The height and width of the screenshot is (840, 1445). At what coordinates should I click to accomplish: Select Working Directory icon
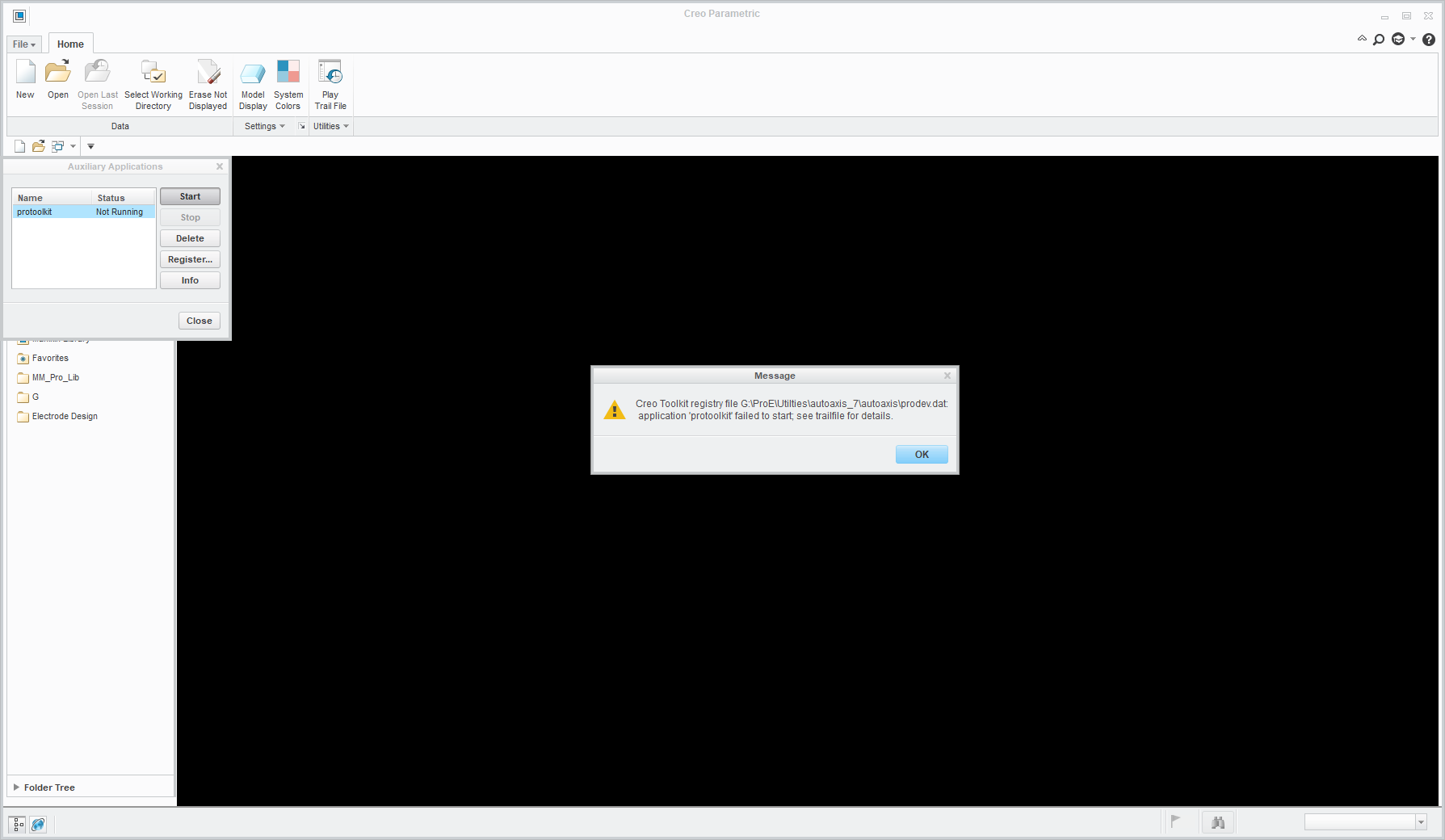[153, 78]
